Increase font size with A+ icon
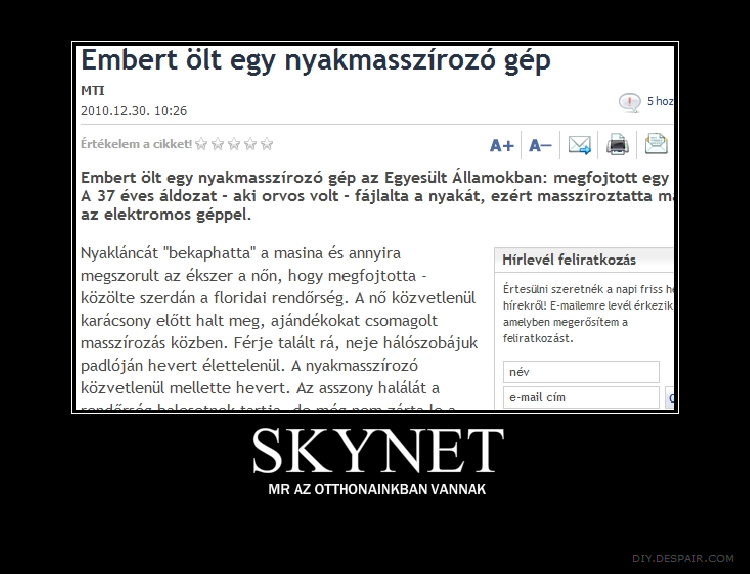Viewport: 750px width, 574px height. (x=501, y=145)
